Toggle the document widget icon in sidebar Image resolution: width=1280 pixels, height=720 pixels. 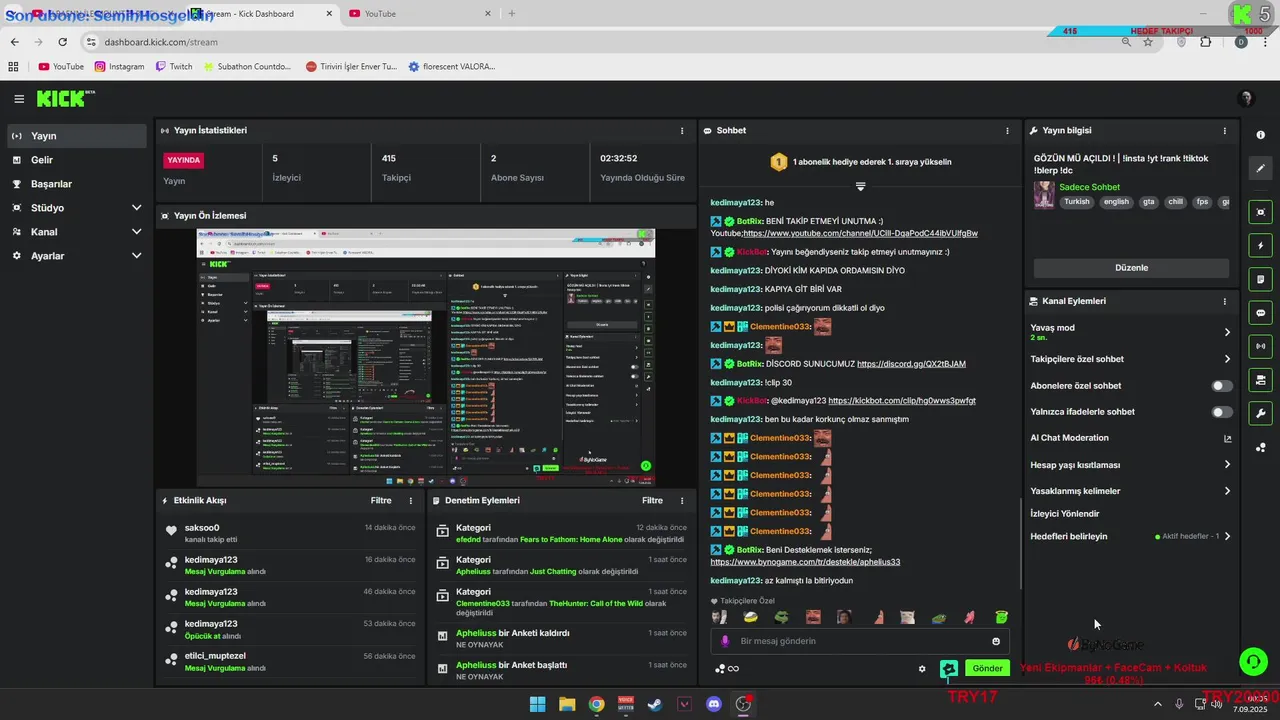(1261, 279)
